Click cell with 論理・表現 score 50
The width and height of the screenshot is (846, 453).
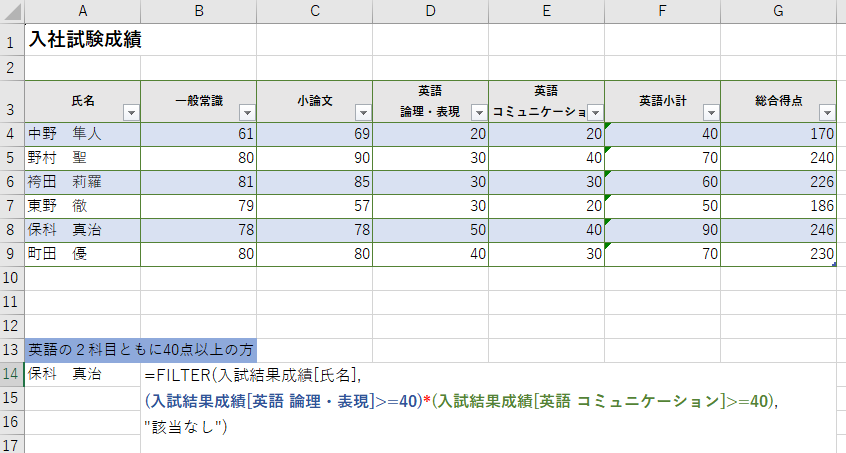point(431,230)
